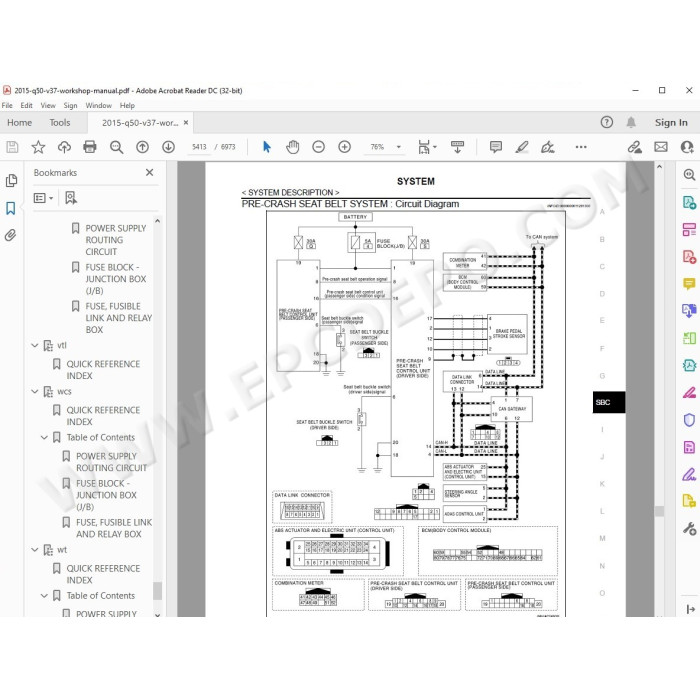
Task: Open the Window menu
Action: coord(98,105)
